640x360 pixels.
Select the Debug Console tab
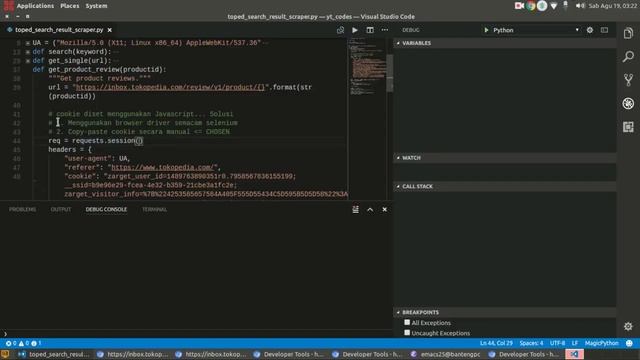pos(106,209)
